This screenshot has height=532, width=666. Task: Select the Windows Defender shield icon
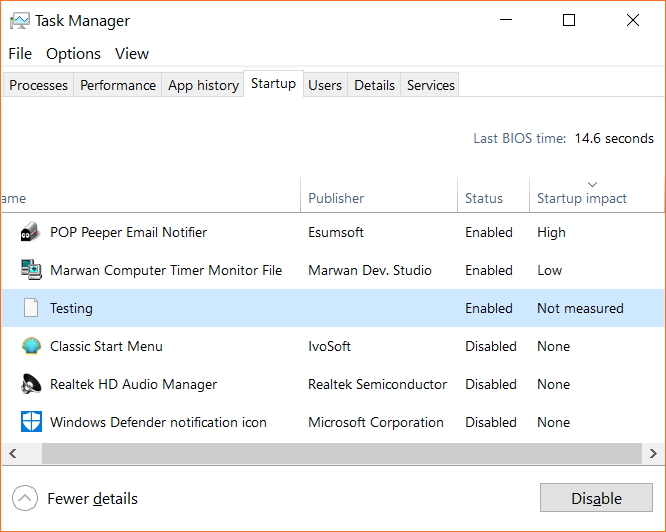coord(31,422)
